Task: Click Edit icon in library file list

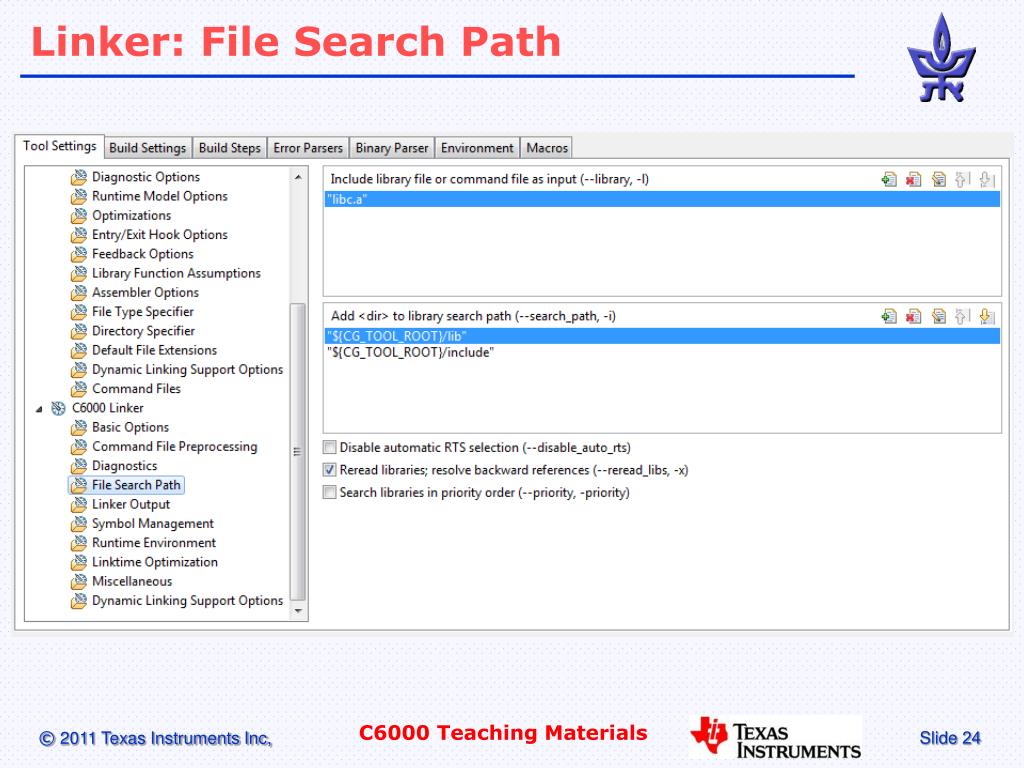Action: [x=938, y=179]
